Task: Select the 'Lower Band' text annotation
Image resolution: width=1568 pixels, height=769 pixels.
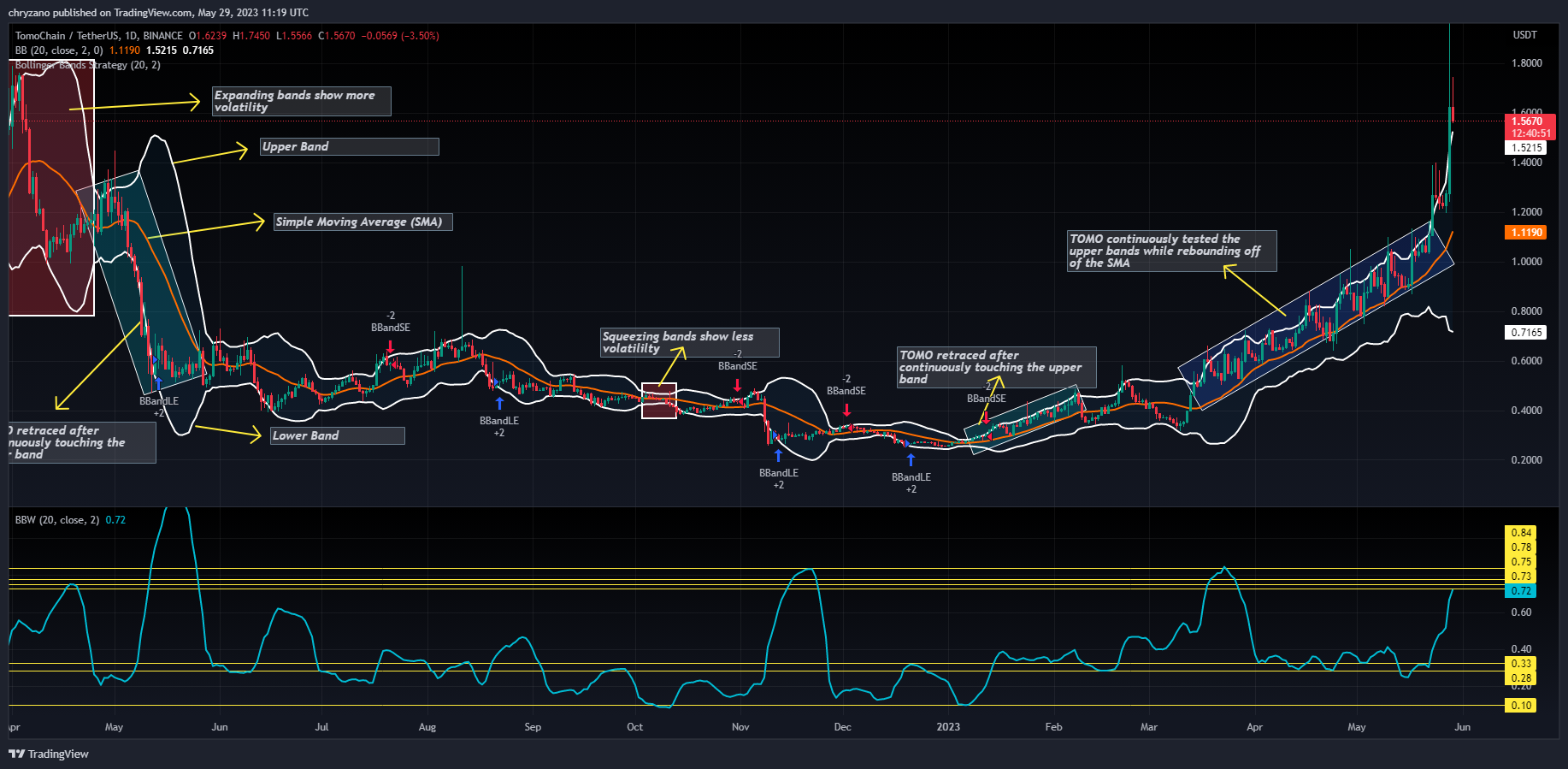Action: click(338, 436)
